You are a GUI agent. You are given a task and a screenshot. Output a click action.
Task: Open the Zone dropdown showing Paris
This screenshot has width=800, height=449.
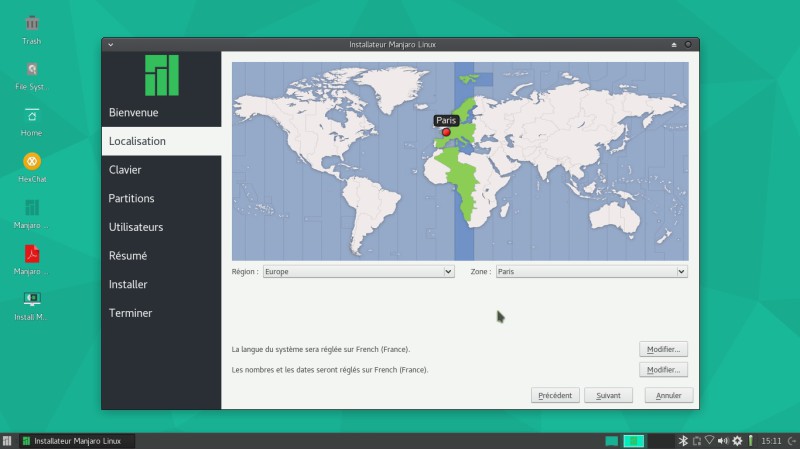click(592, 271)
